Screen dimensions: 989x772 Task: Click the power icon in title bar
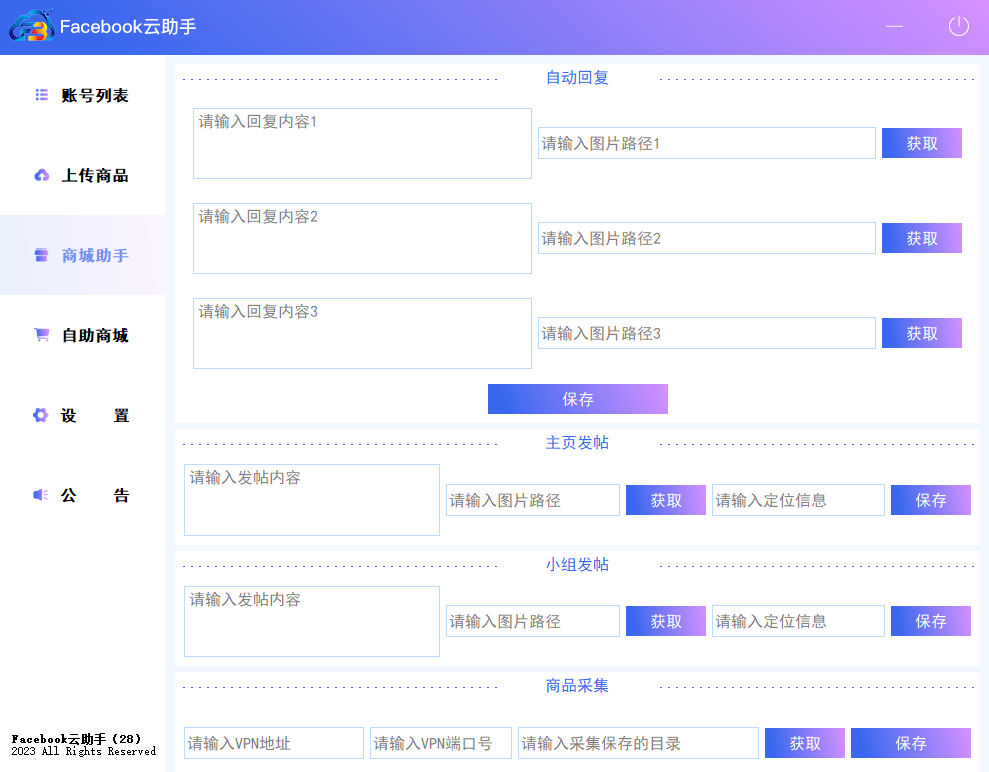pos(958,27)
